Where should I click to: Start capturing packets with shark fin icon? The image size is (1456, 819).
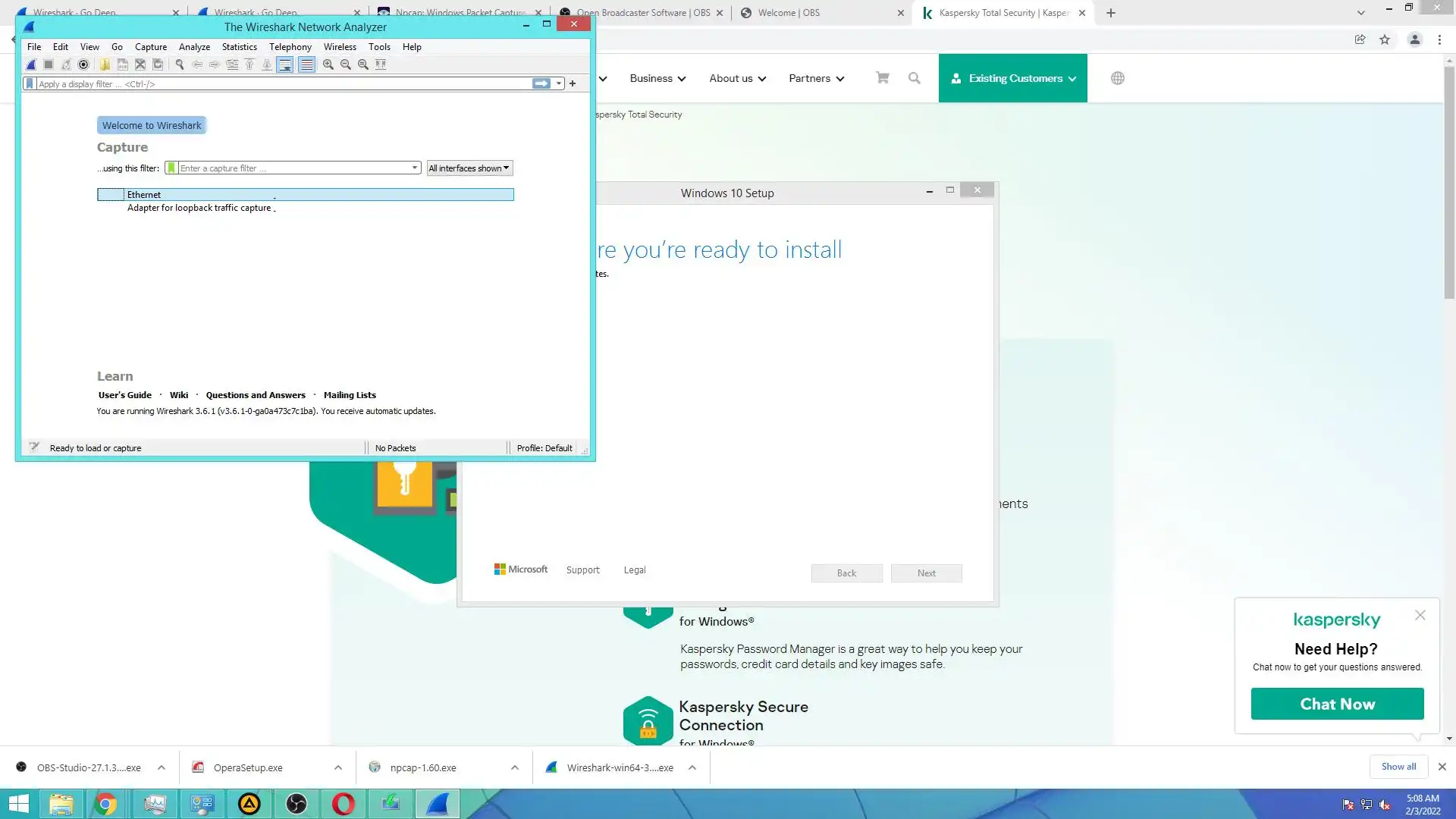click(31, 65)
